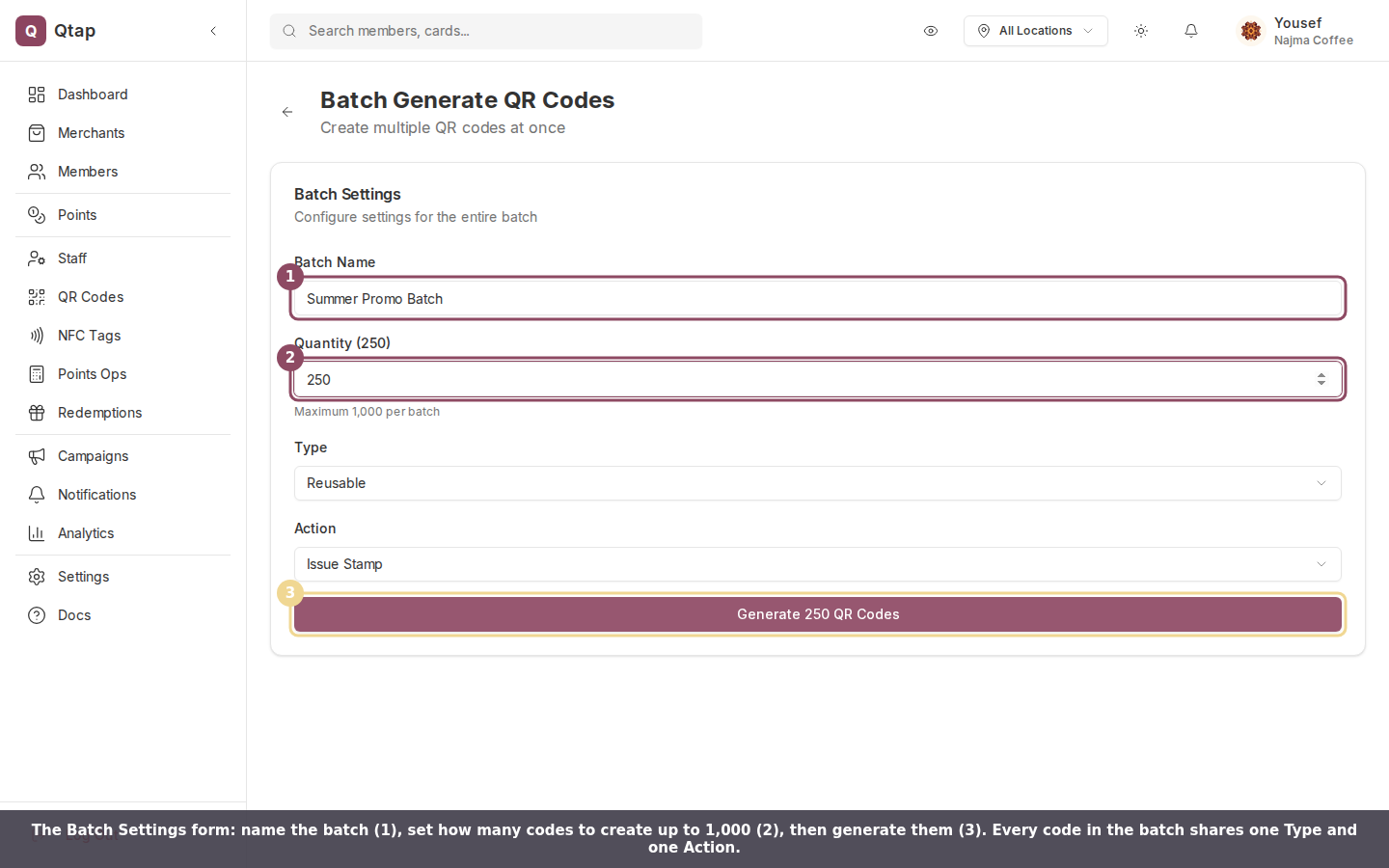Open the Type dropdown showing Reusable
This screenshot has width=1389, height=868.
[x=818, y=483]
